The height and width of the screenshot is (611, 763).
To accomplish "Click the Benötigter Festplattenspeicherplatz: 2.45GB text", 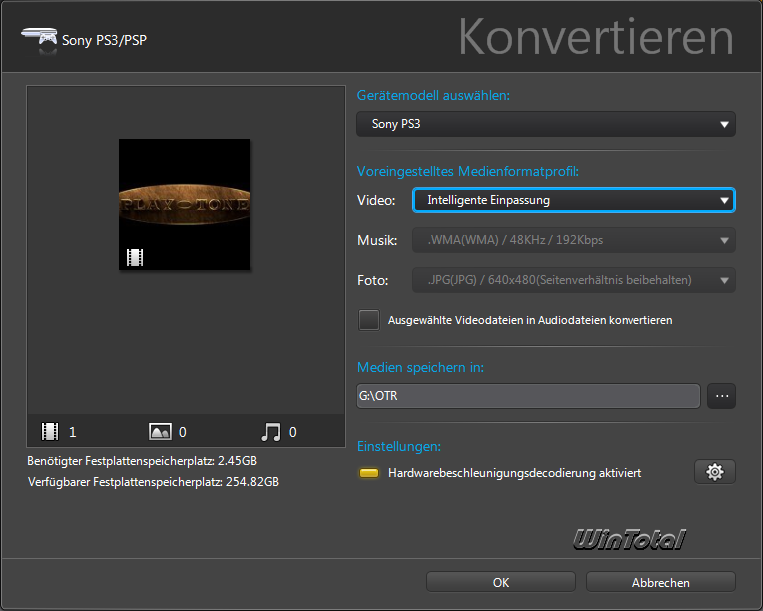I will tap(142, 461).
